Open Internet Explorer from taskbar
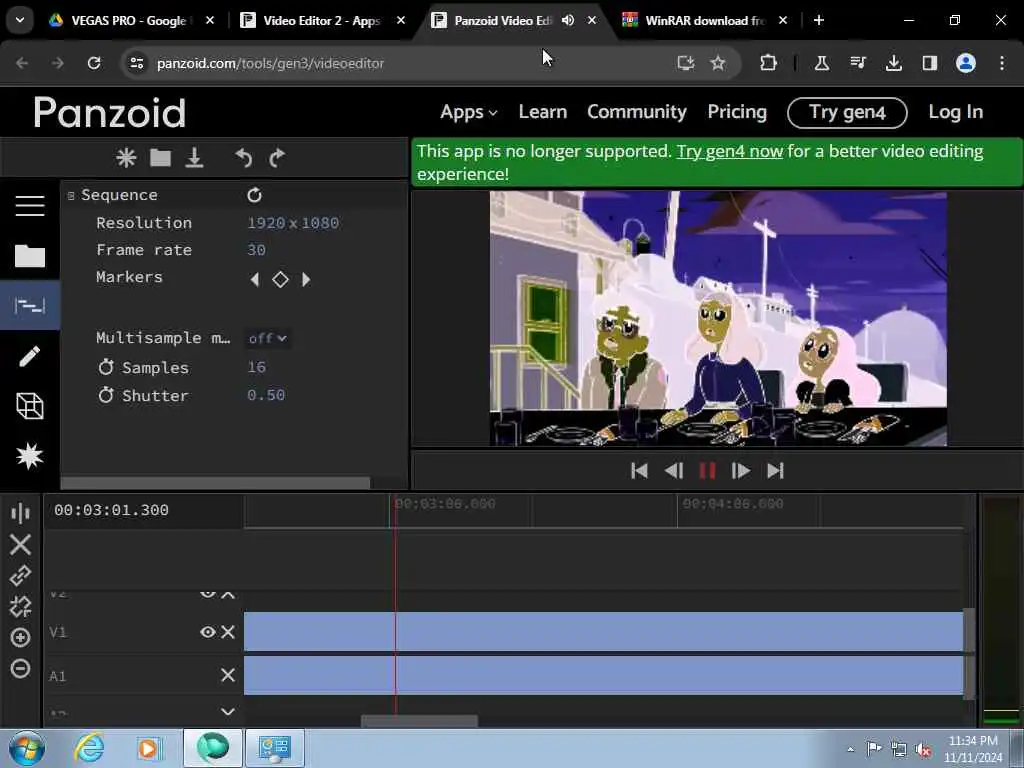1024x768 pixels. [x=89, y=748]
